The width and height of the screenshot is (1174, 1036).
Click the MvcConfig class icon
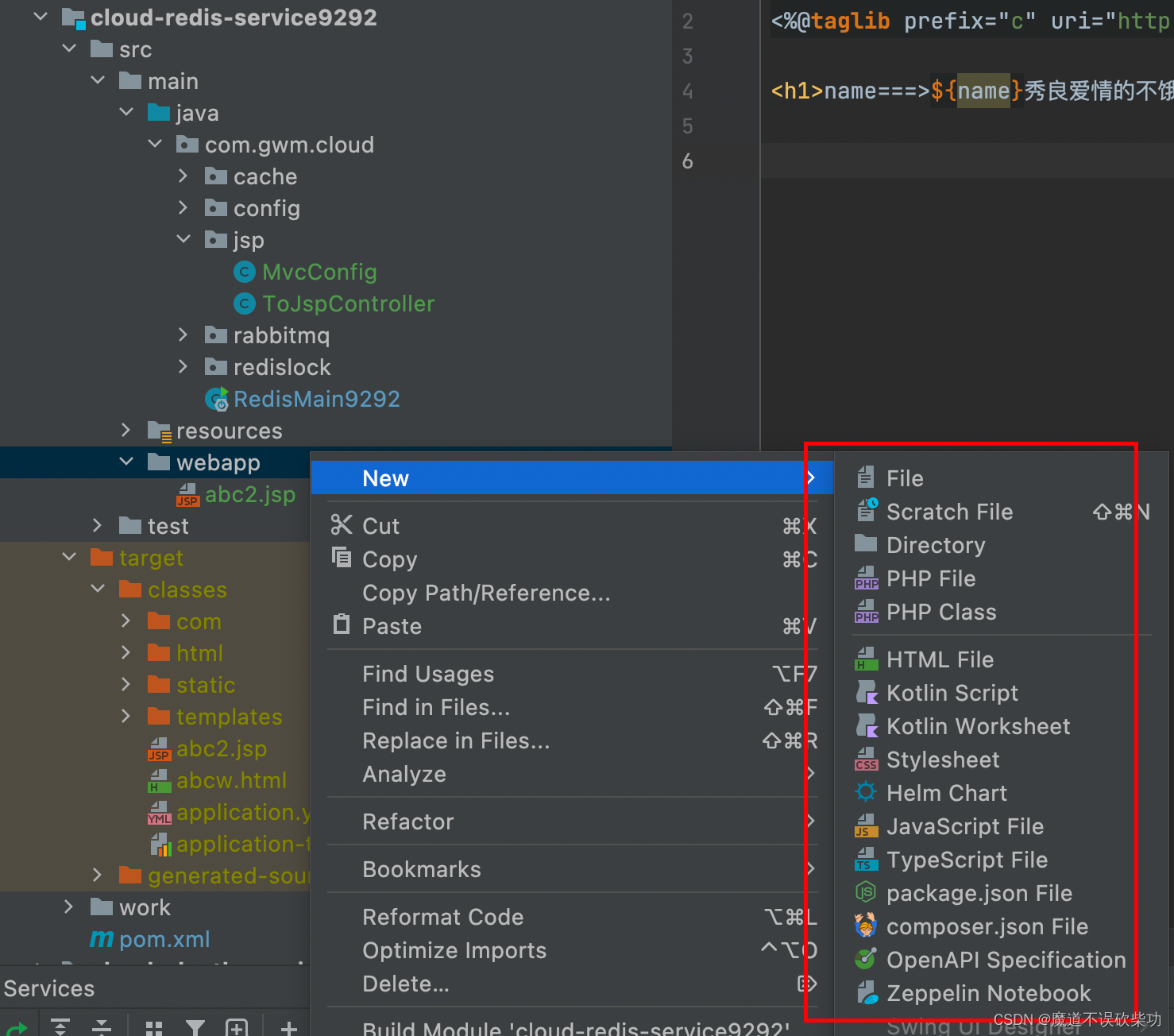click(x=245, y=272)
